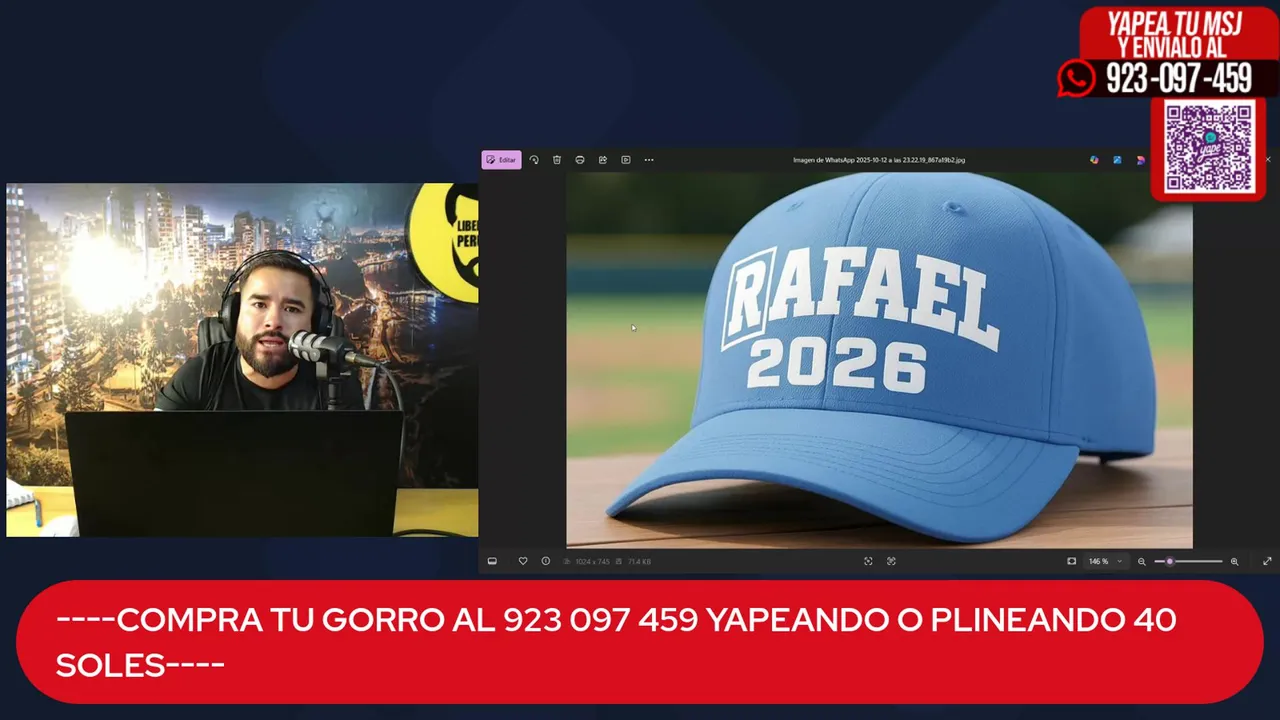
Task: Click the yellow circular logo in webcam
Action: (x=443, y=243)
